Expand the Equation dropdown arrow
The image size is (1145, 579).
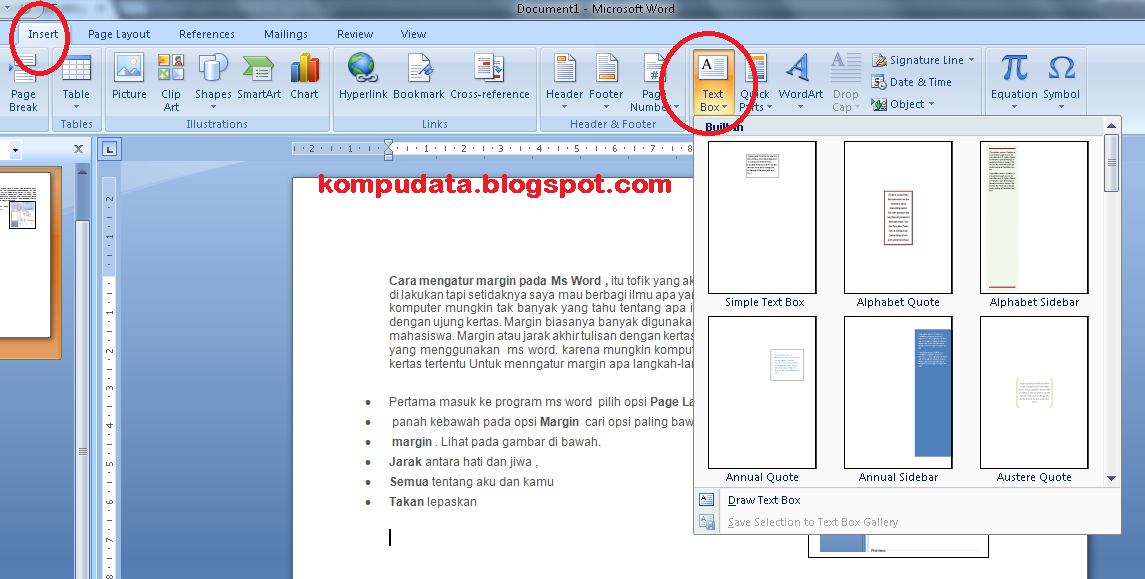tap(1014, 107)
